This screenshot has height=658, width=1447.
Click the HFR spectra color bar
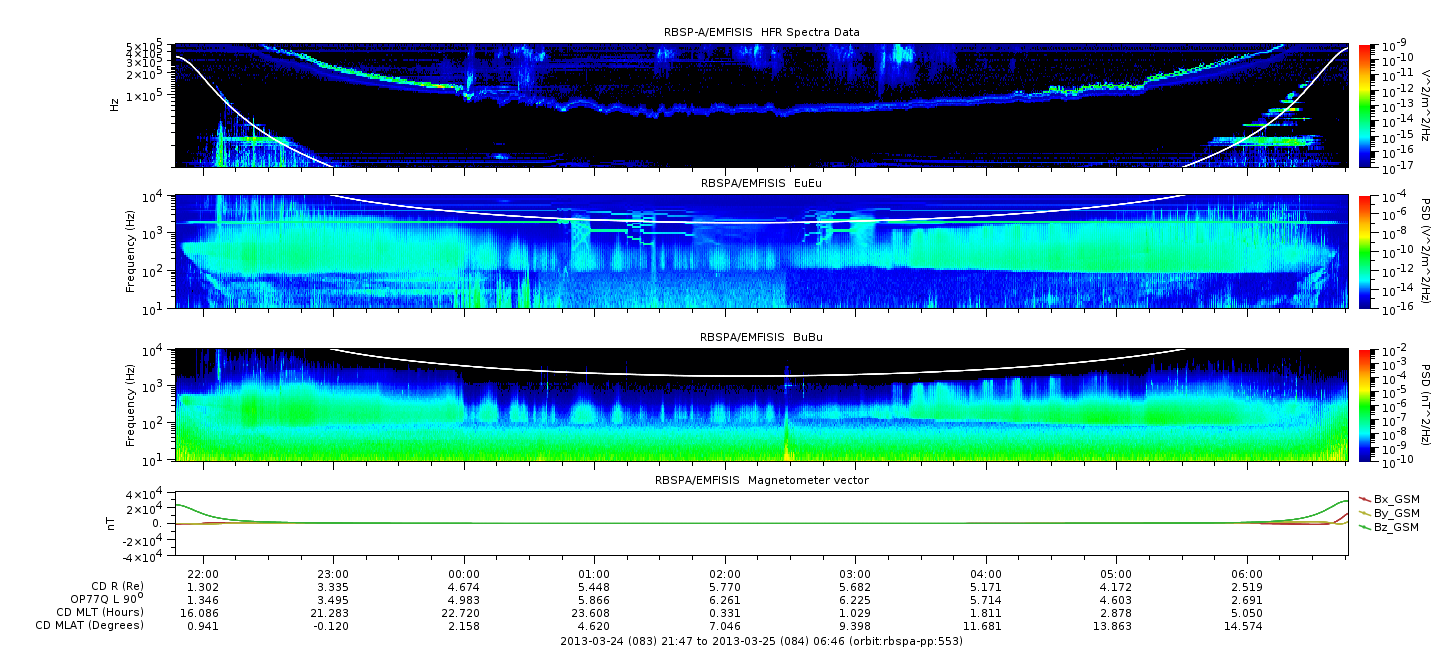1365,105
